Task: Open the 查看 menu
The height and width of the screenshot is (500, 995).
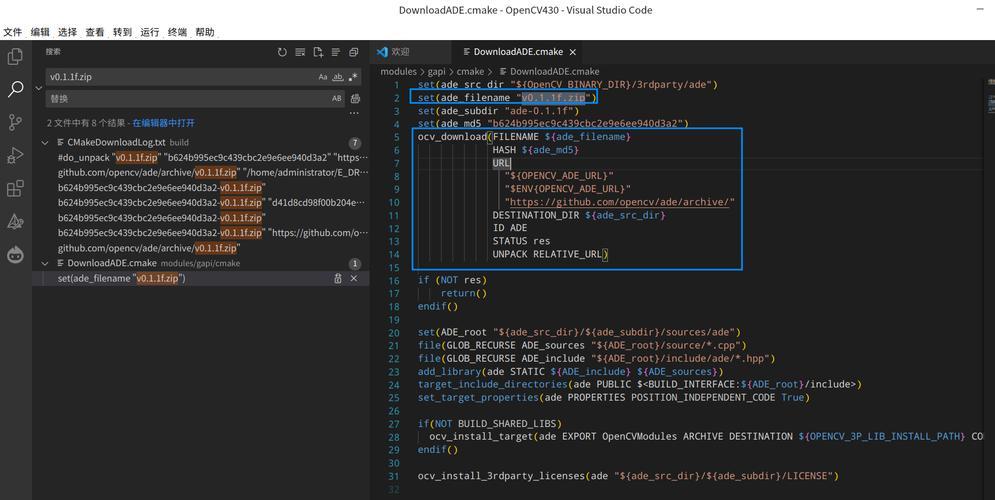Action: pos(95,32)
